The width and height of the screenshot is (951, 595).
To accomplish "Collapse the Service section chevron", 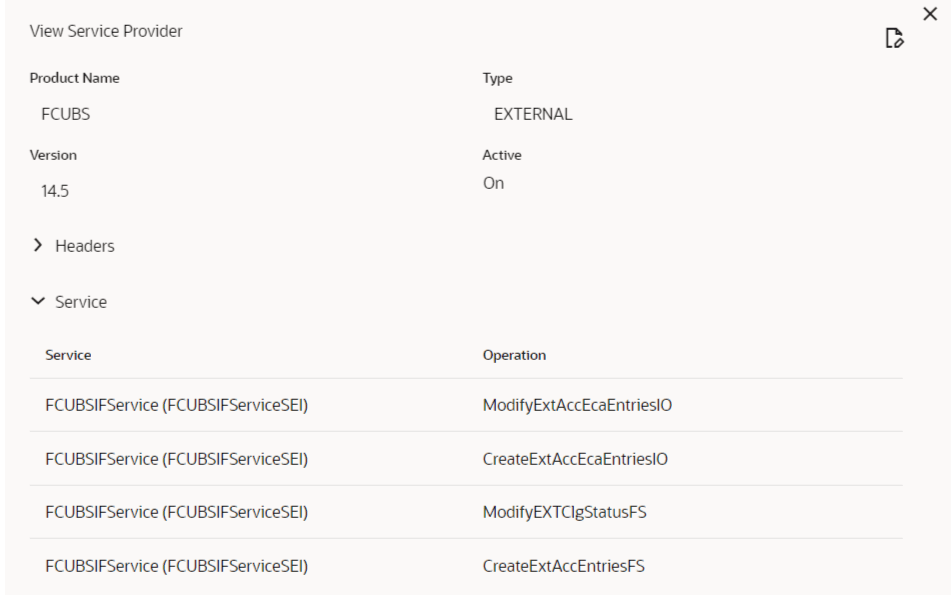I will (x=38, y=301).
